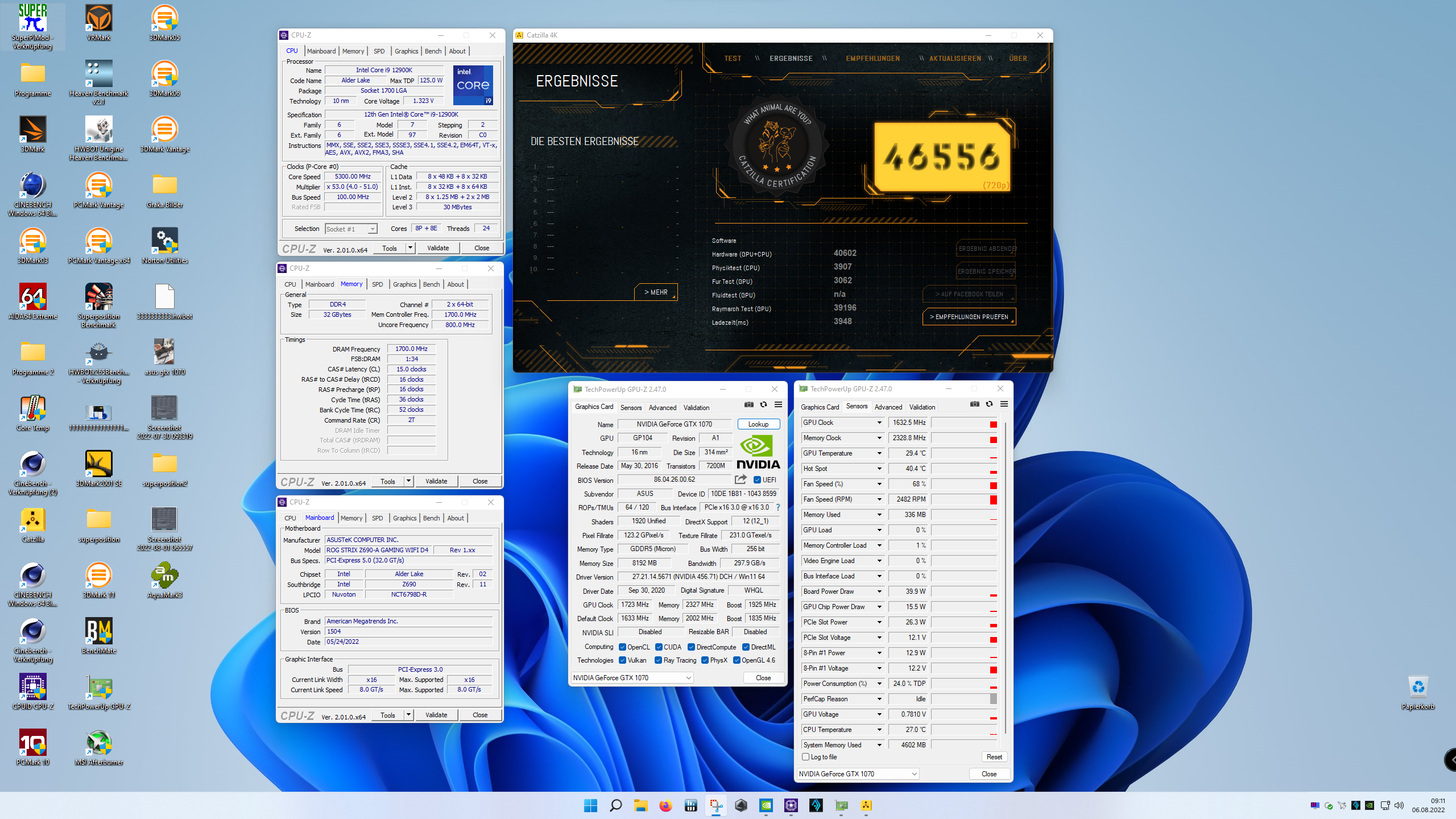Click GPU-Z Sensors vertical scrollbar

point(1006,577)
